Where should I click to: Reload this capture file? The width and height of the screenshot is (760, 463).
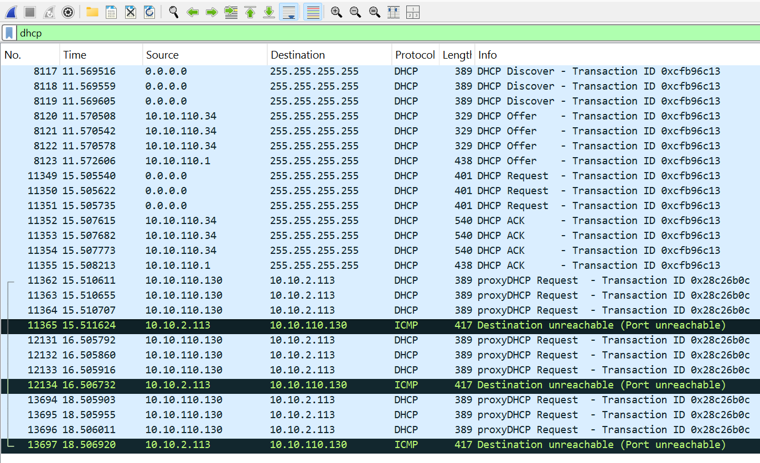click(x=149, y=12)
